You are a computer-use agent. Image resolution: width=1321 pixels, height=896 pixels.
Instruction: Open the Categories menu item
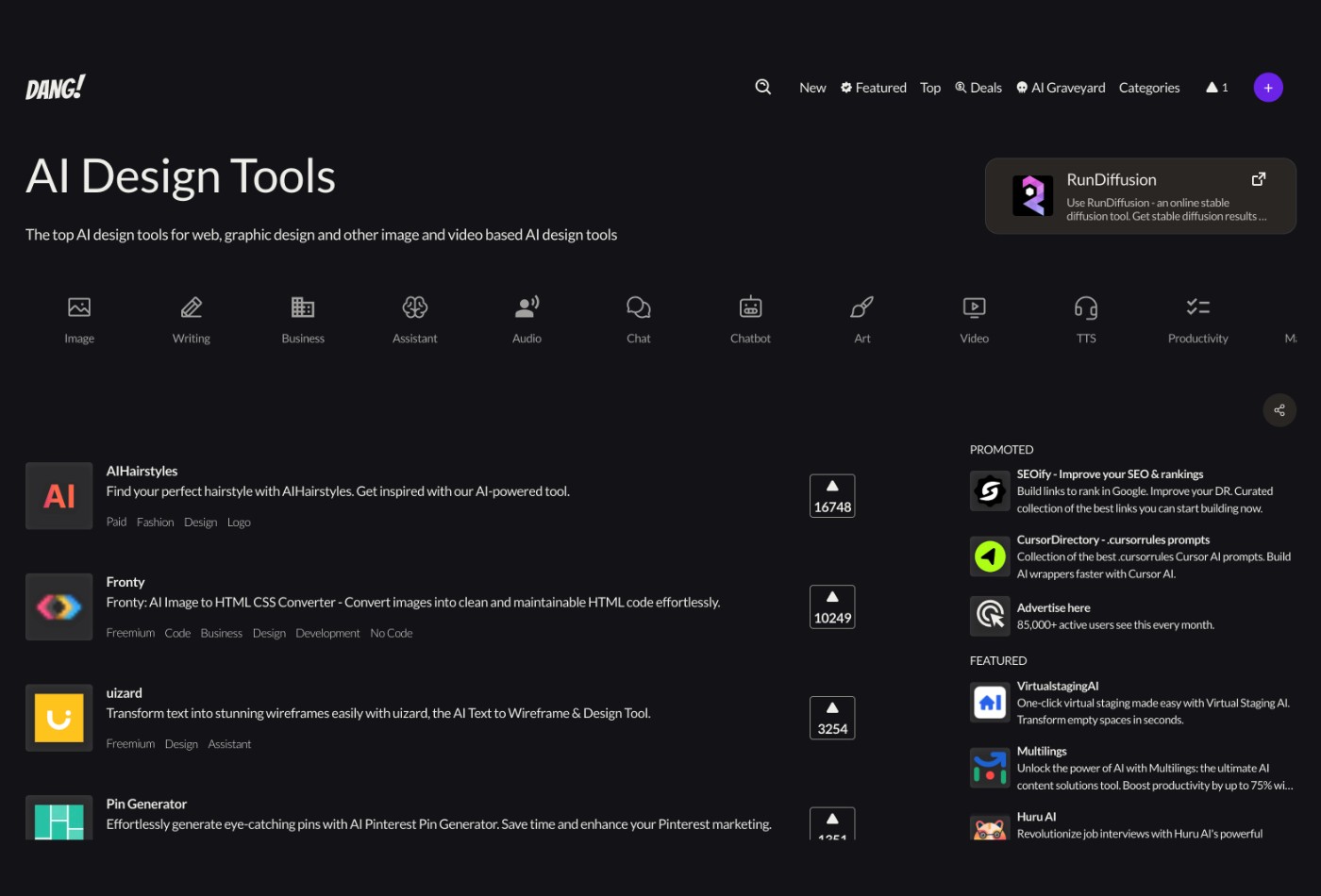pos(1149,88)
